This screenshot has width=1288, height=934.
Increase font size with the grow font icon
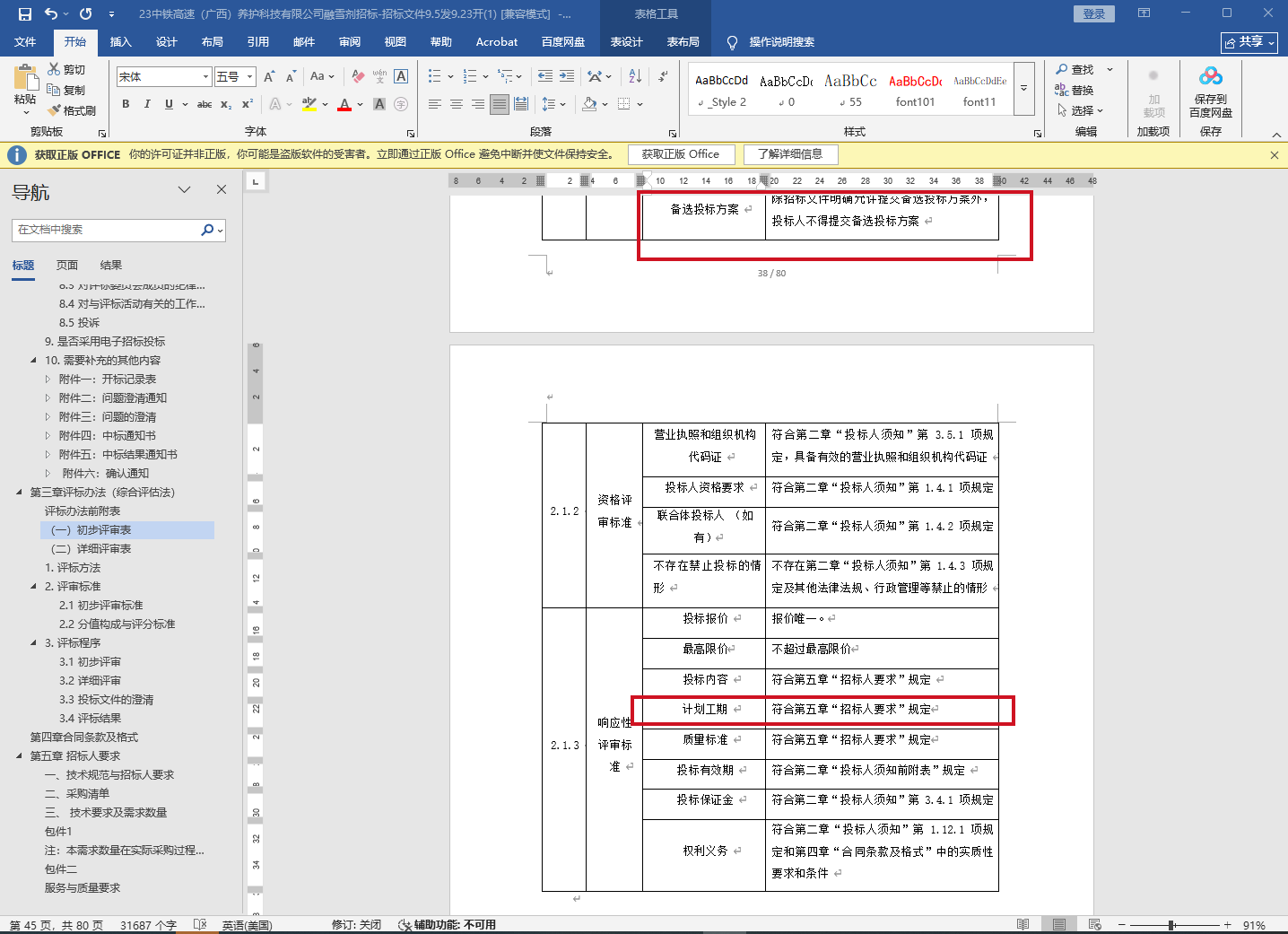[x=268, y=77]
